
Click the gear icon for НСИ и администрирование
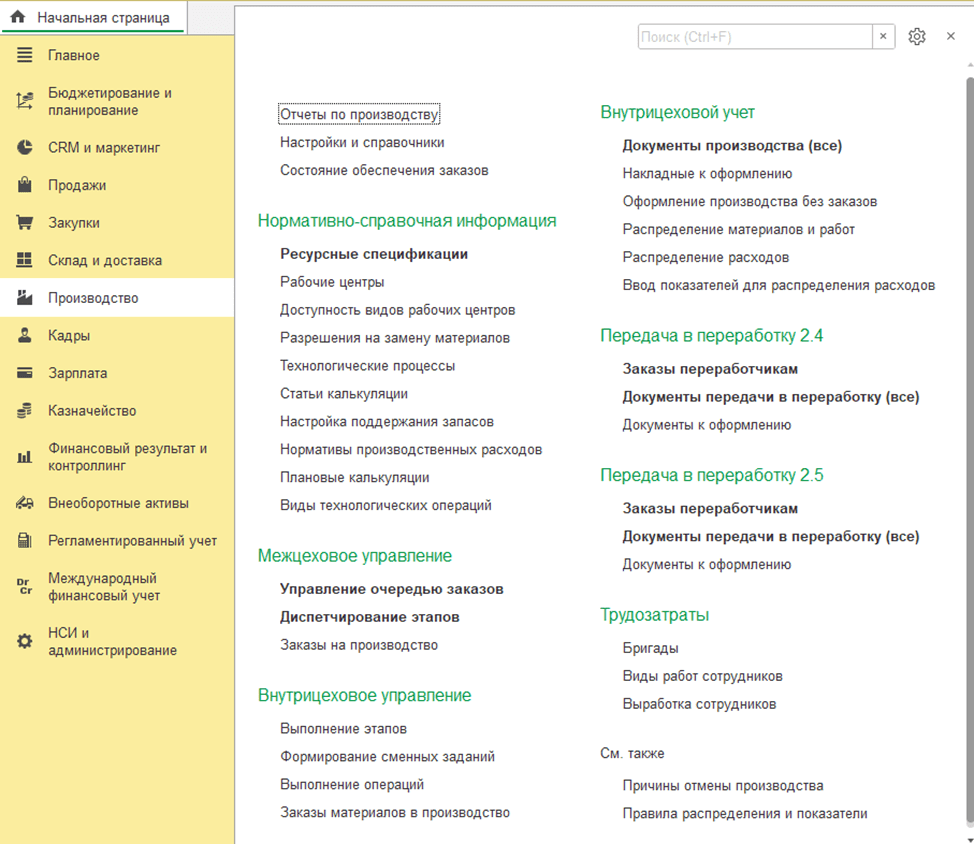(25, 641)
